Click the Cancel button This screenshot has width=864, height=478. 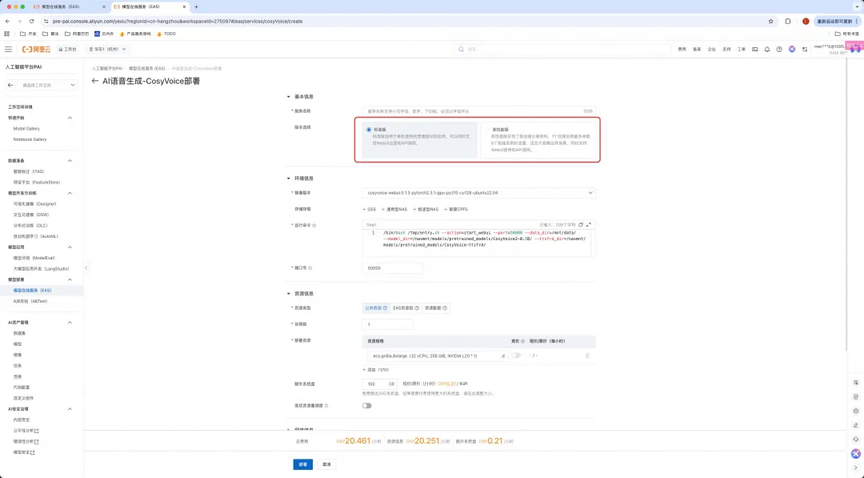[x=327, y=464]
